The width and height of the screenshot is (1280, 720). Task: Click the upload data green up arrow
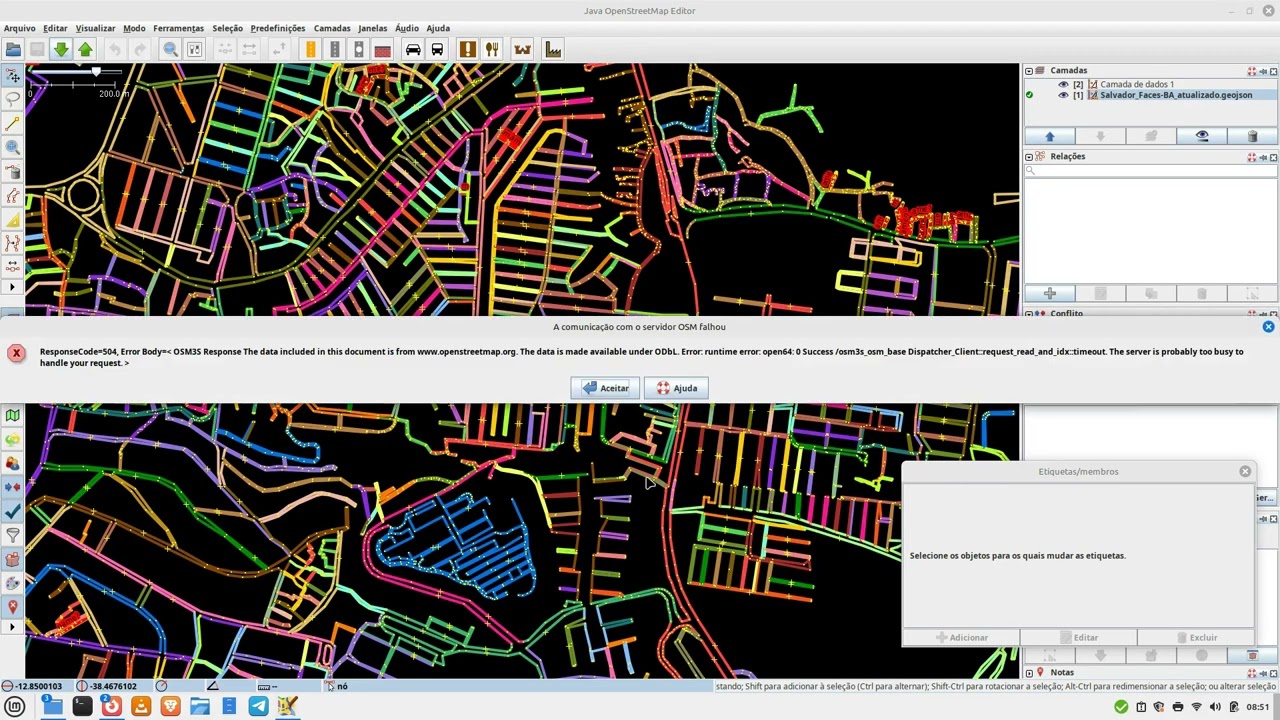click(x=85, y=50)
